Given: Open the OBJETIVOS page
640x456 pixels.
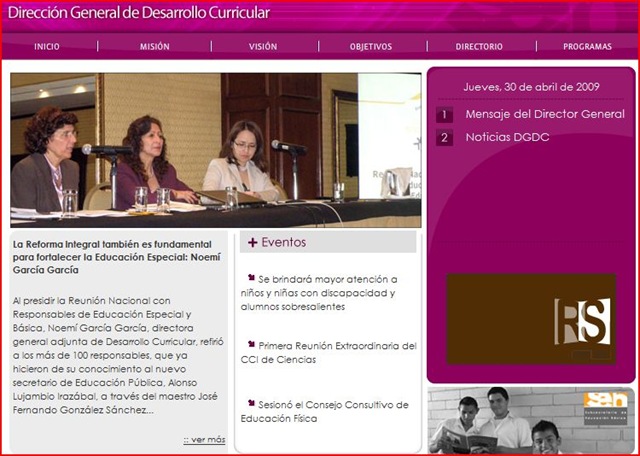Looking at the screenshot, I should [371, 47].
